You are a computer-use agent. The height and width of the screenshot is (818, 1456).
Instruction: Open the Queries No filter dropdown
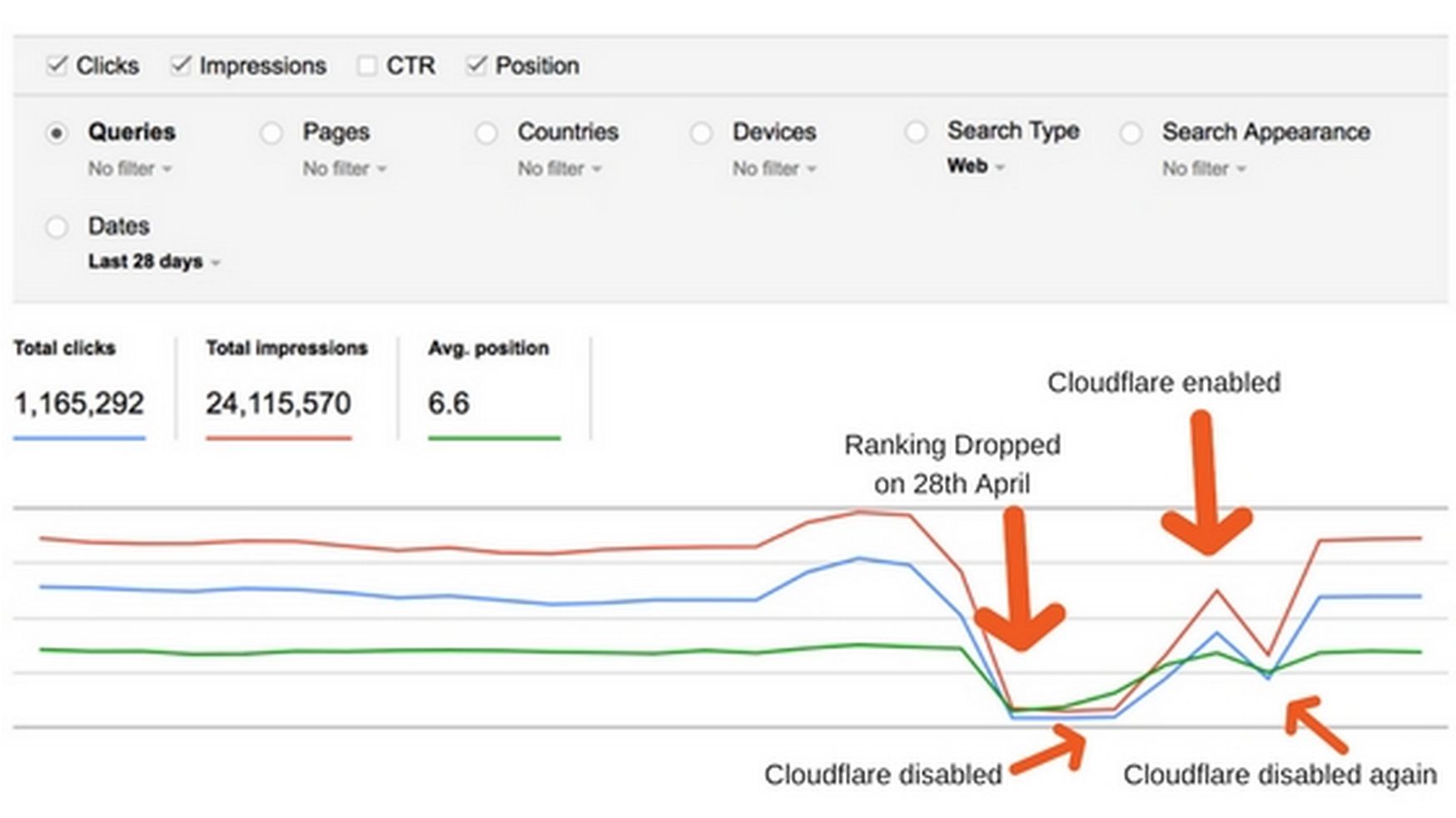130,169
